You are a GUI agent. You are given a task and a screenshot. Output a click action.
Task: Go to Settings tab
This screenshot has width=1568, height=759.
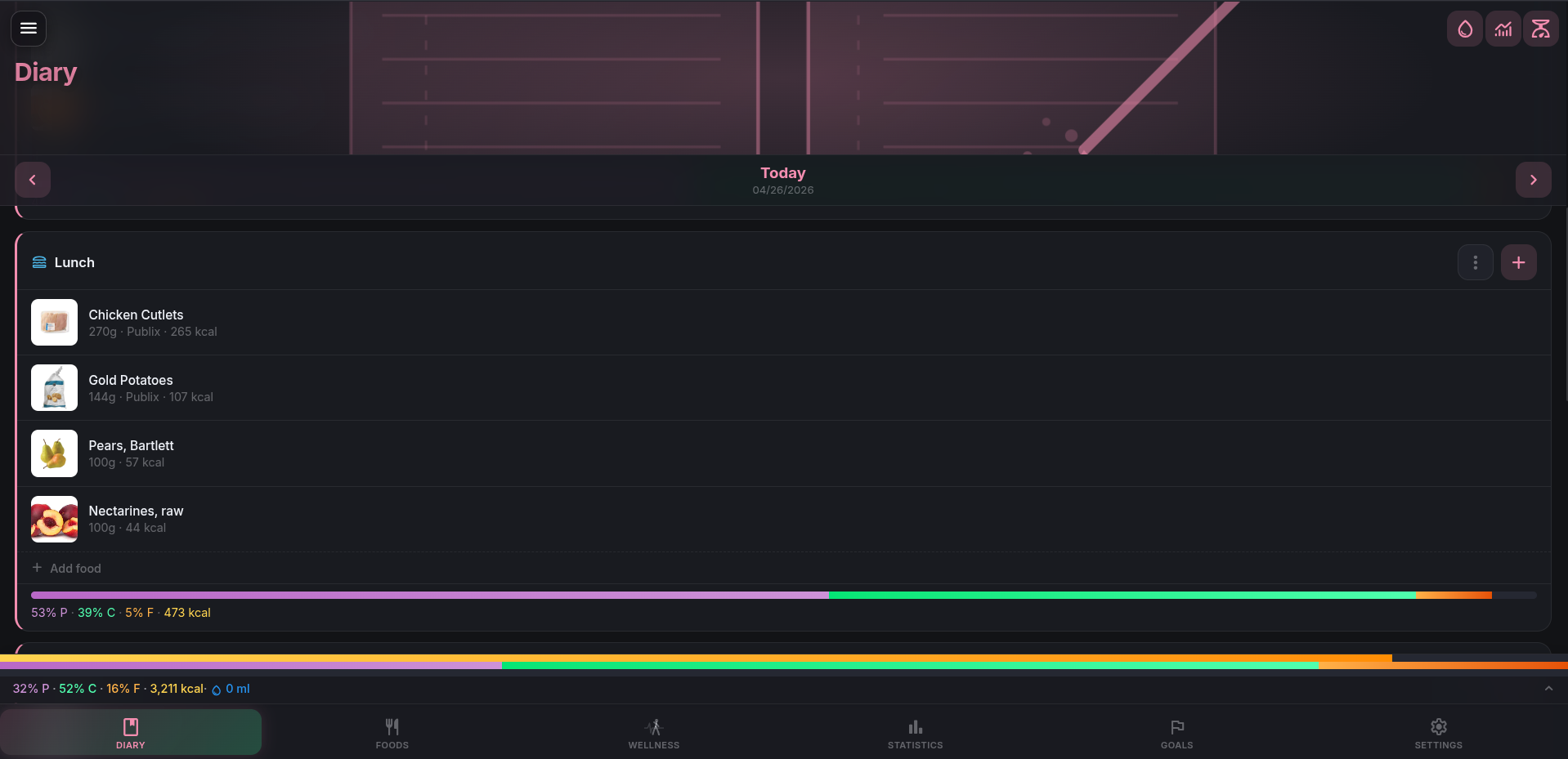point(1438,733)
